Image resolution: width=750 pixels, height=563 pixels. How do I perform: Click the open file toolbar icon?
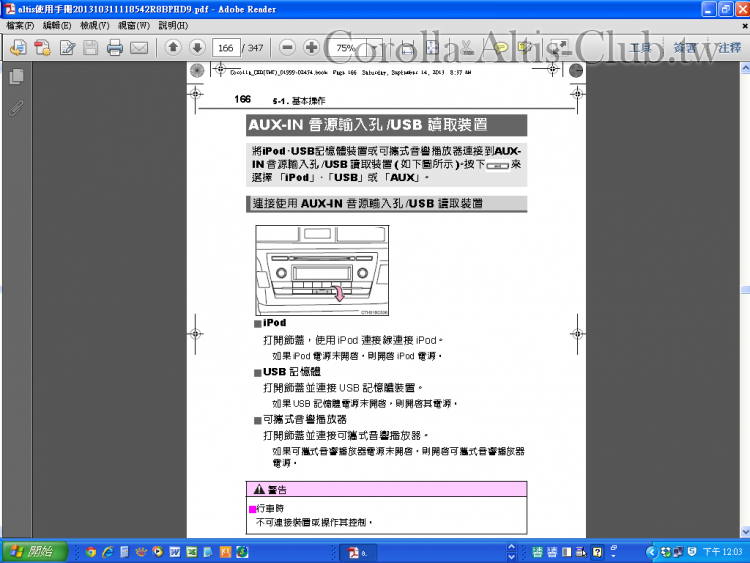tap(18, 47)
